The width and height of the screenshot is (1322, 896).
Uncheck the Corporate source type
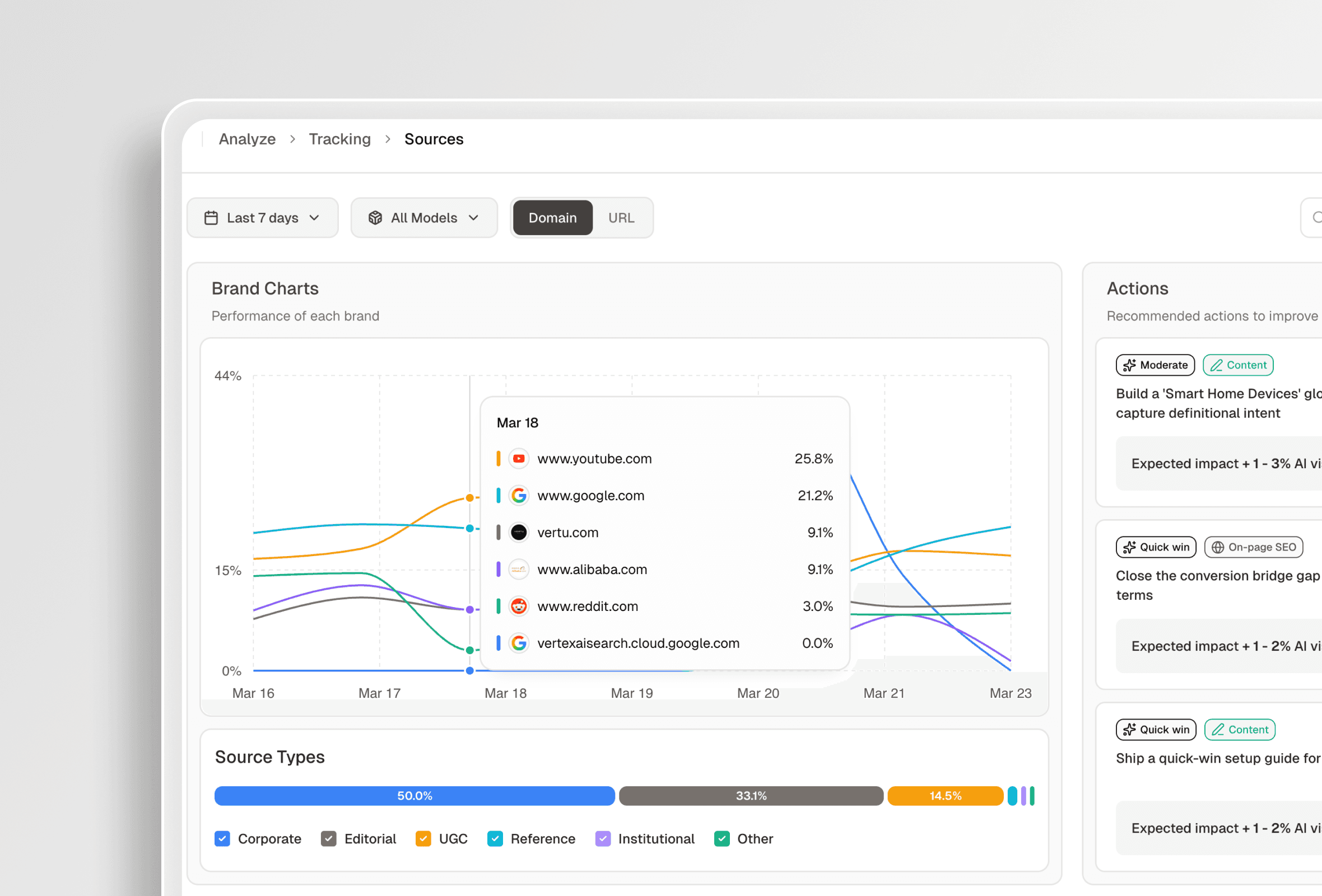[222, 838]
